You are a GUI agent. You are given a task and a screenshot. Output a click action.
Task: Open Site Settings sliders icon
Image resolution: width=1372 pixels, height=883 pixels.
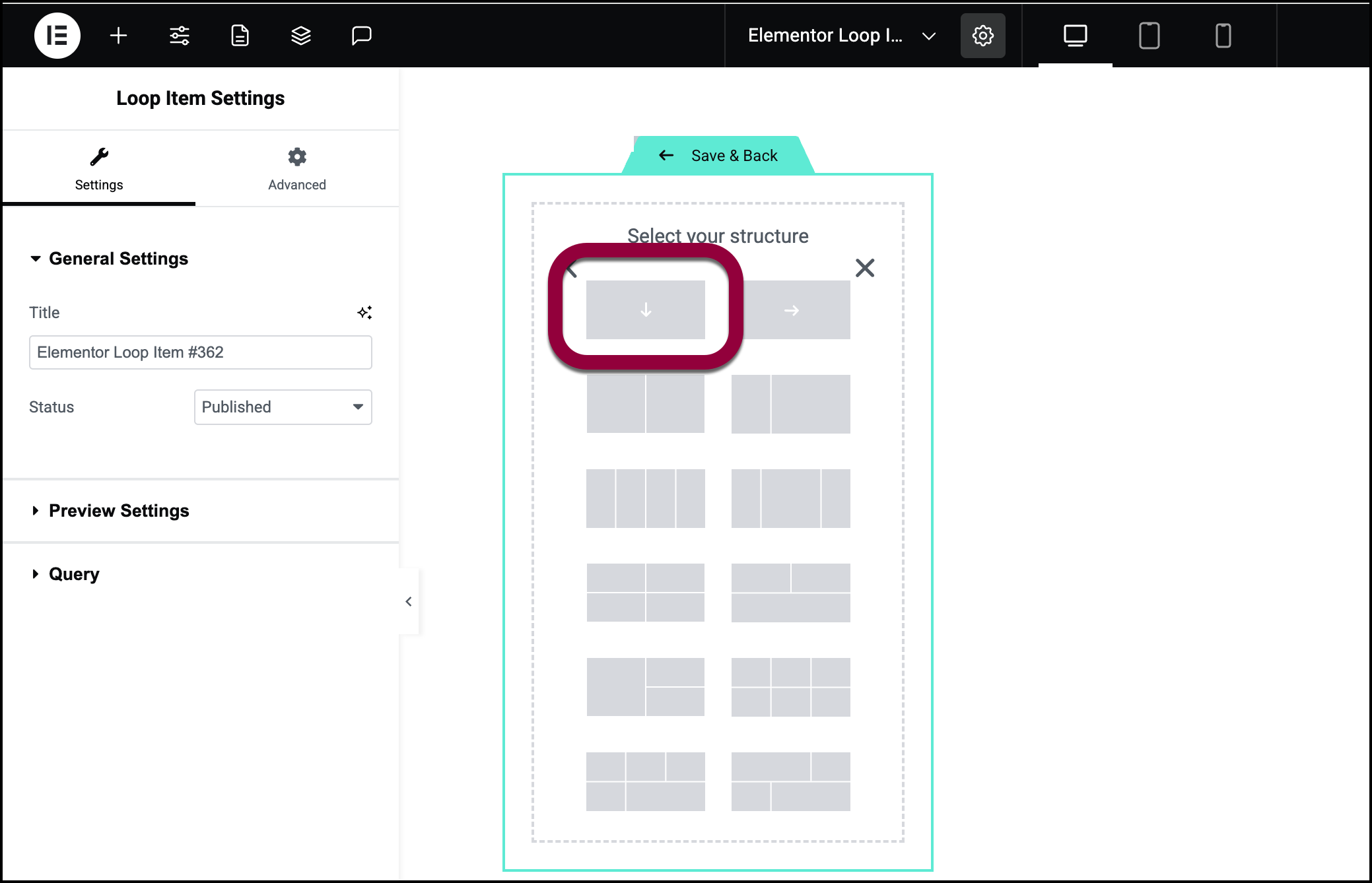click(x=180, y=36)
